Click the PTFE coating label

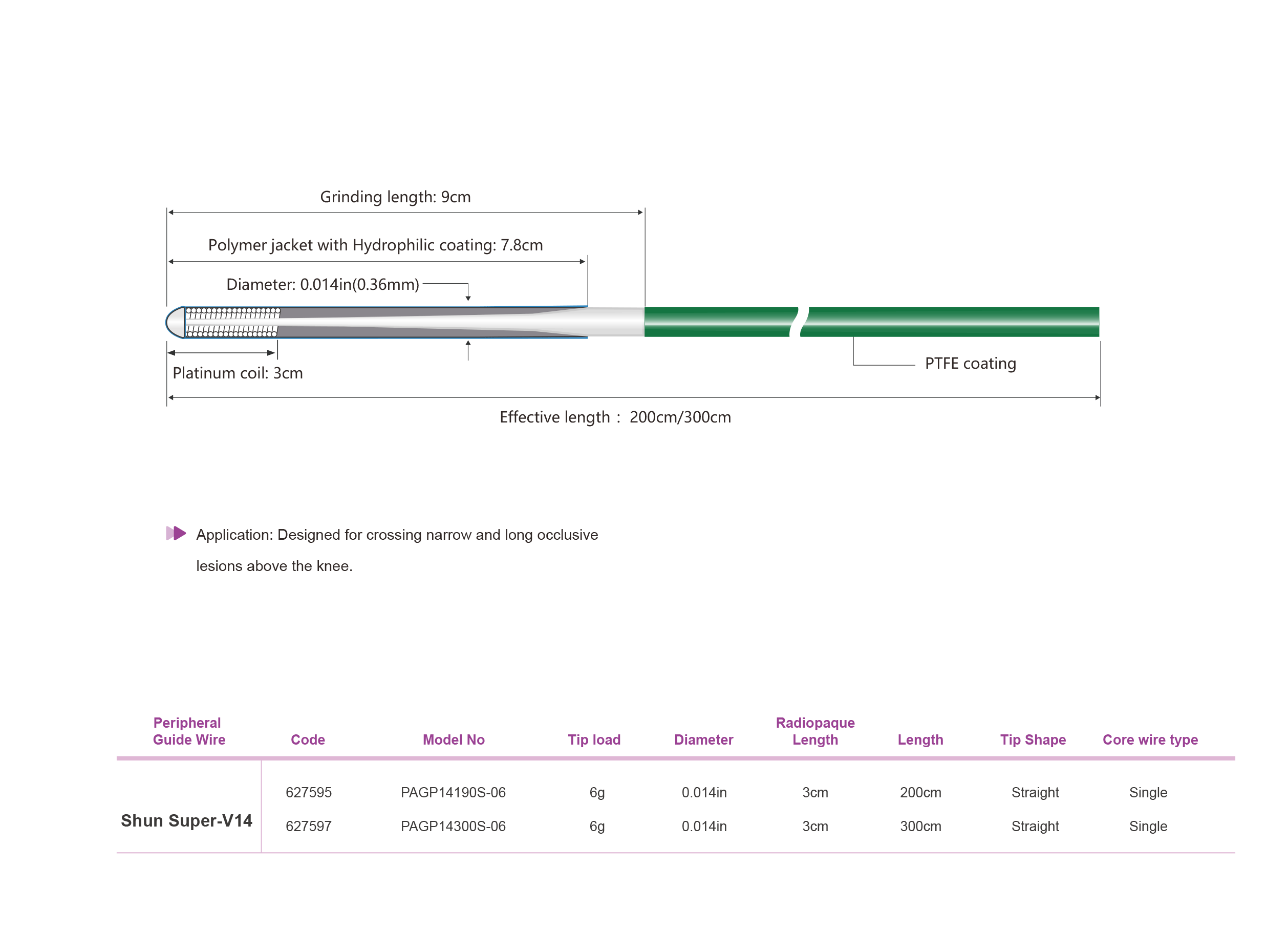[x=970, y=364]
